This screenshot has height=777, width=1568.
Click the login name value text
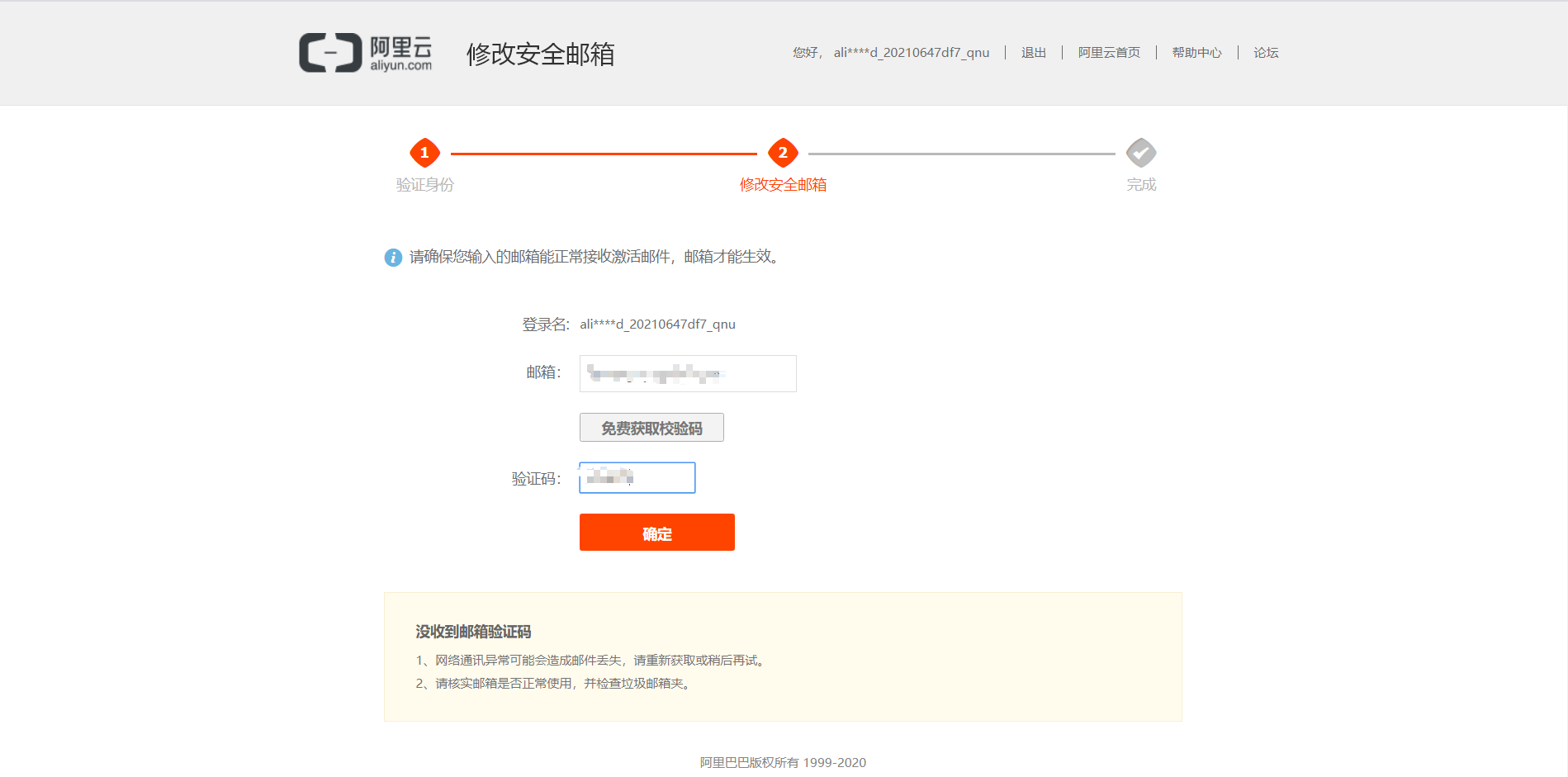click(657, 325)
